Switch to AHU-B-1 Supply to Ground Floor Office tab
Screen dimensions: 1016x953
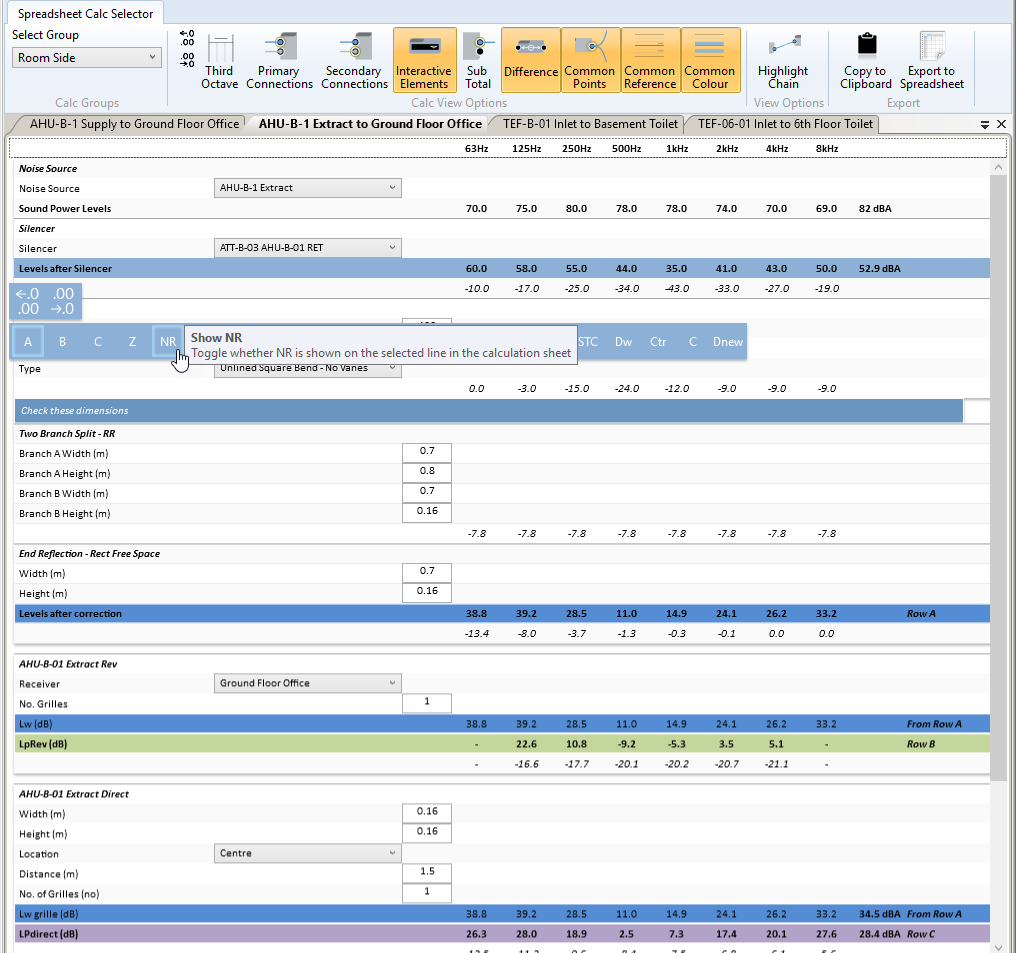click(x=134, y=124)
